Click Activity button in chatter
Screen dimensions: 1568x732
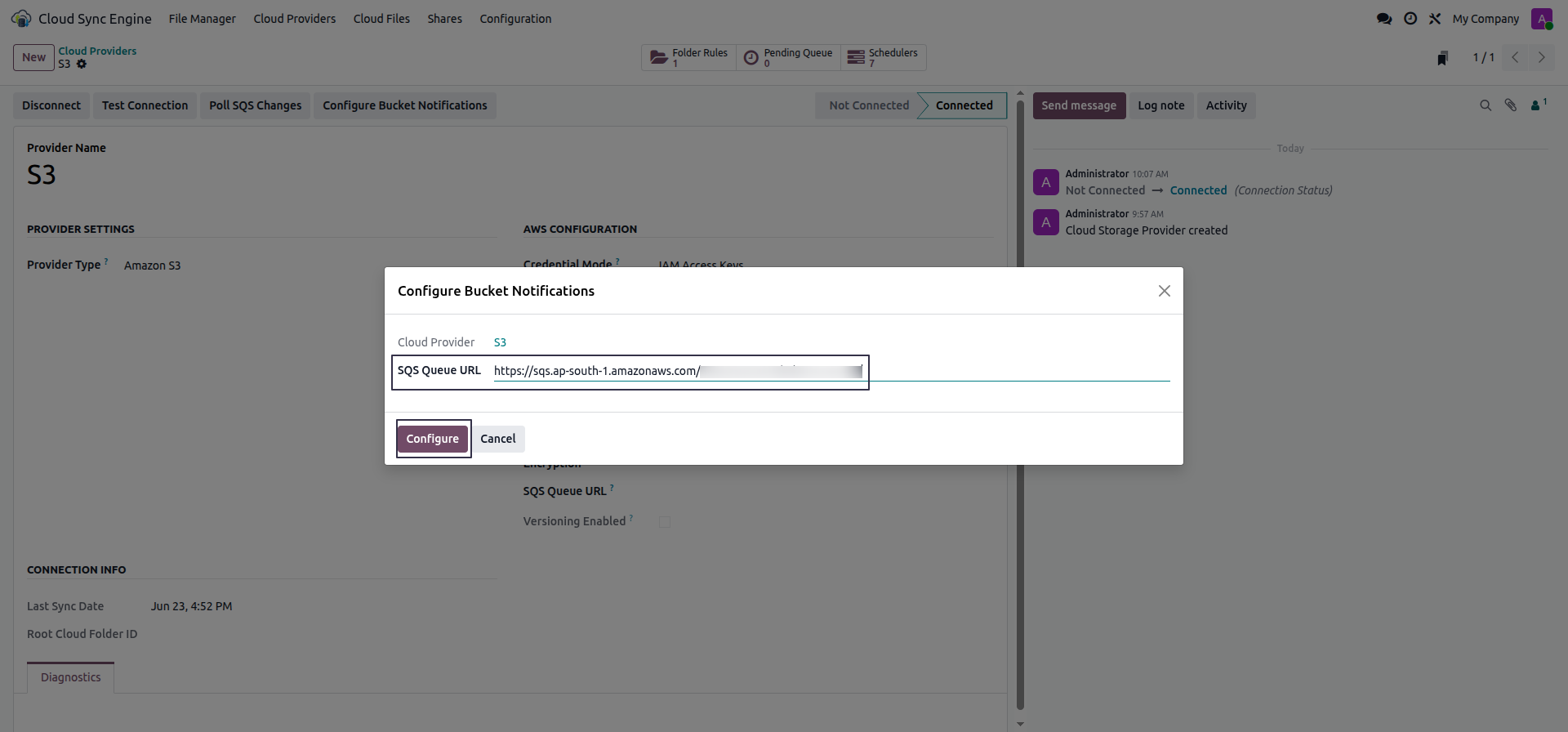(x=1226, y=105)
